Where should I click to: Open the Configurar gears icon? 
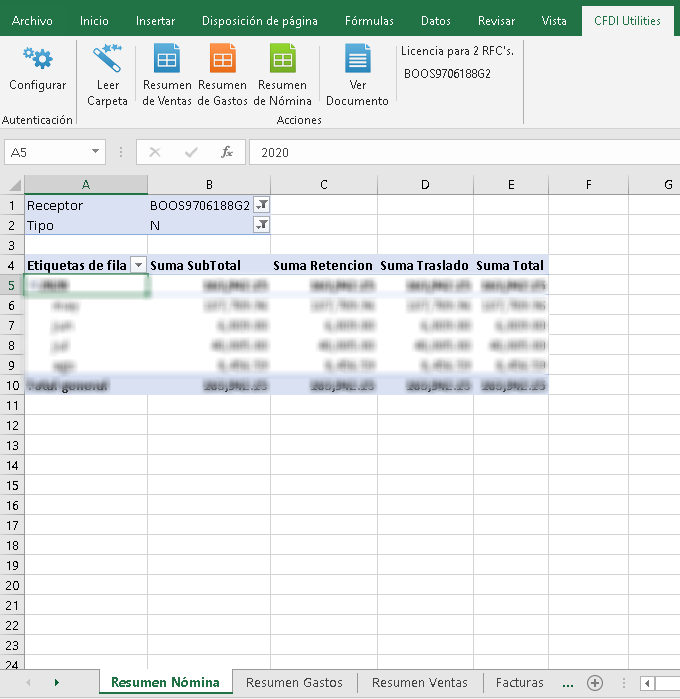click(x=37, y=58)
